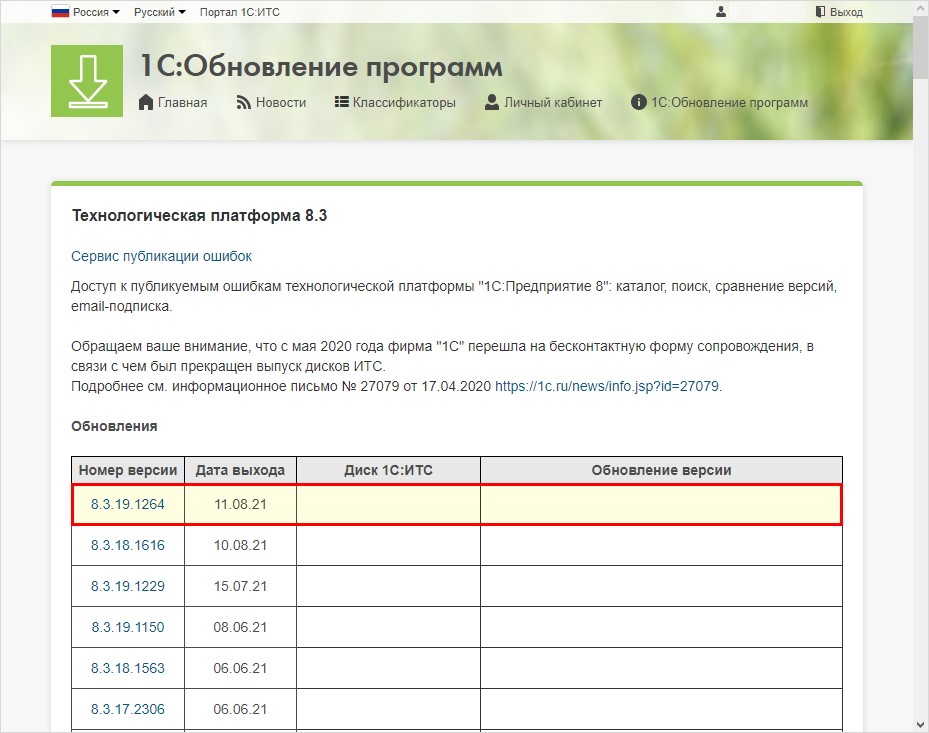This screenshot has height=733, width=929.
Task: Open the Россия country dropdown
Action: pyautogui.click(x=96, y=12)
